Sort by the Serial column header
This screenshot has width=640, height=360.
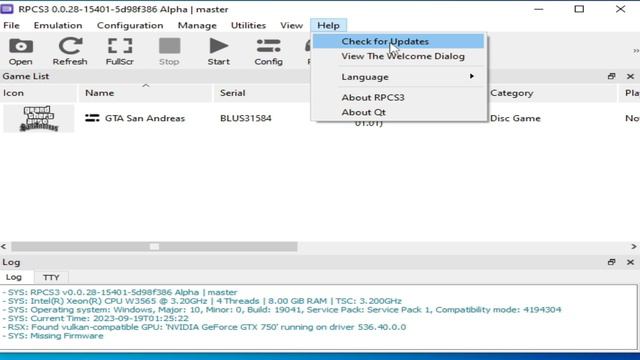(261, 93)
